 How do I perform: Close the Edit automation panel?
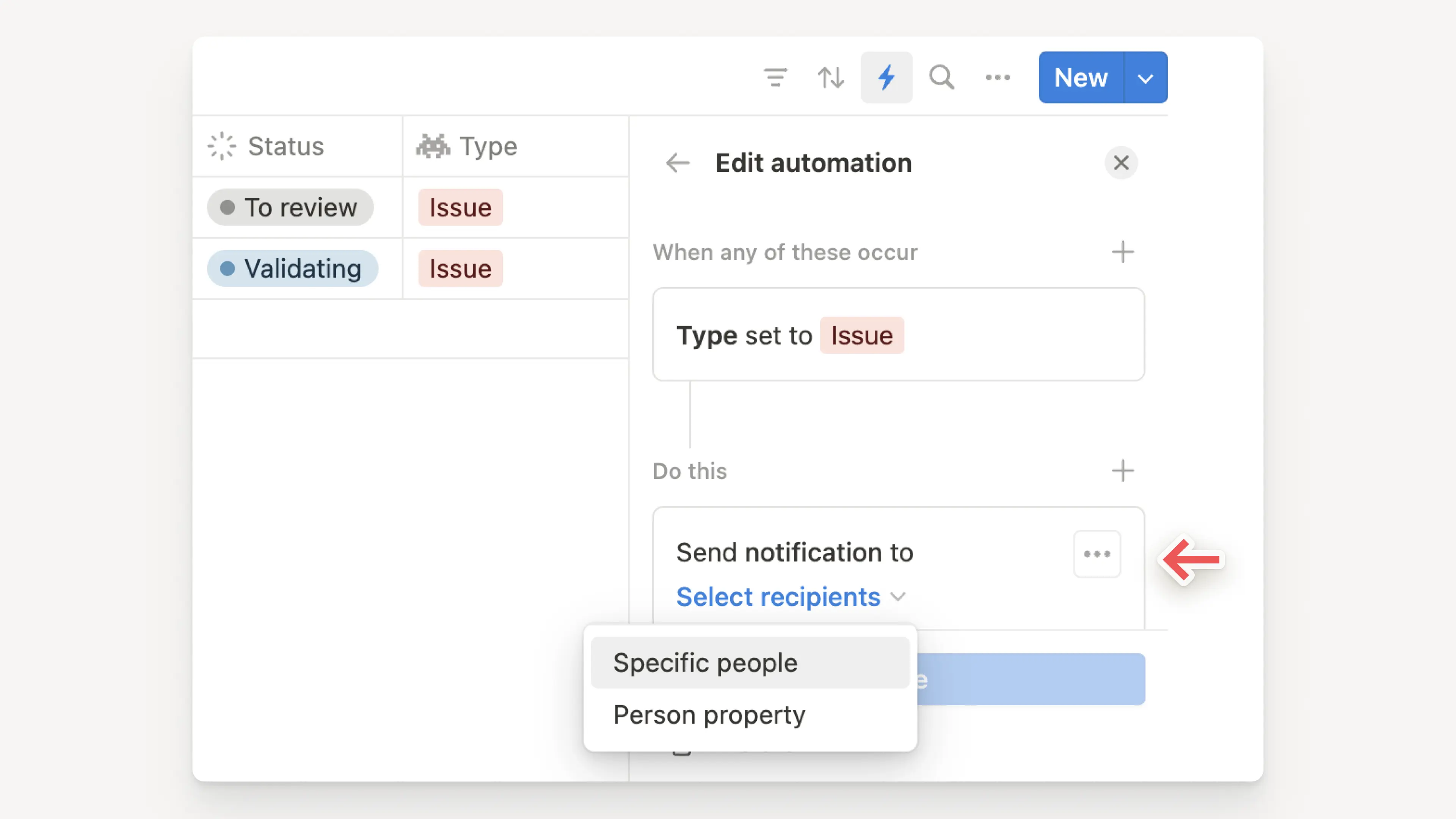[1122, 163]
